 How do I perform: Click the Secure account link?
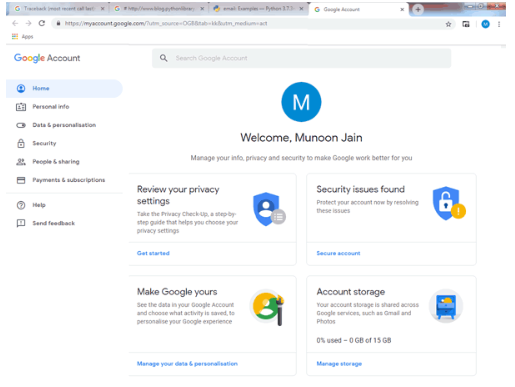click(x=338, y=253)
